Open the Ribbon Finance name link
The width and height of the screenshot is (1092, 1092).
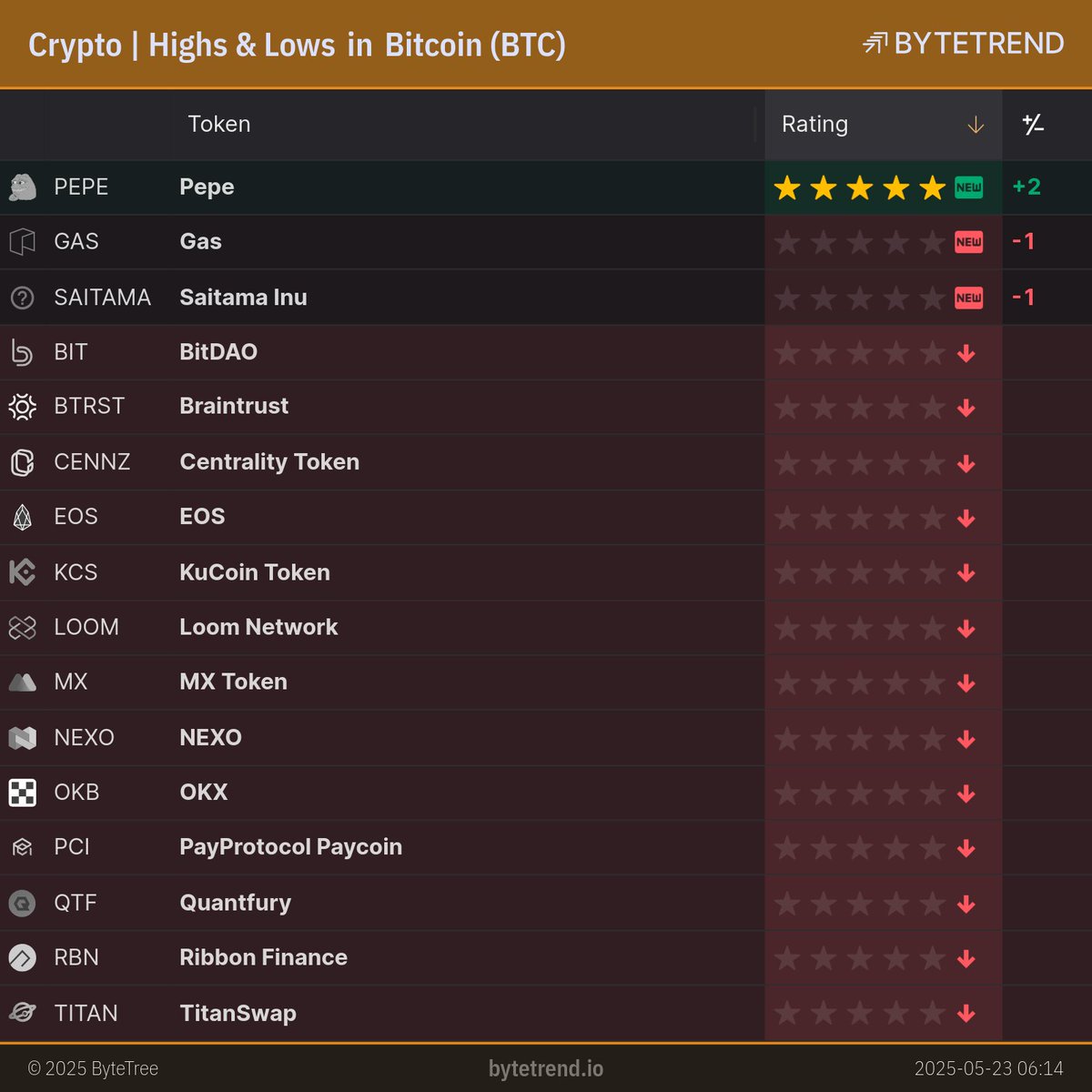click(x=263, y=957)
